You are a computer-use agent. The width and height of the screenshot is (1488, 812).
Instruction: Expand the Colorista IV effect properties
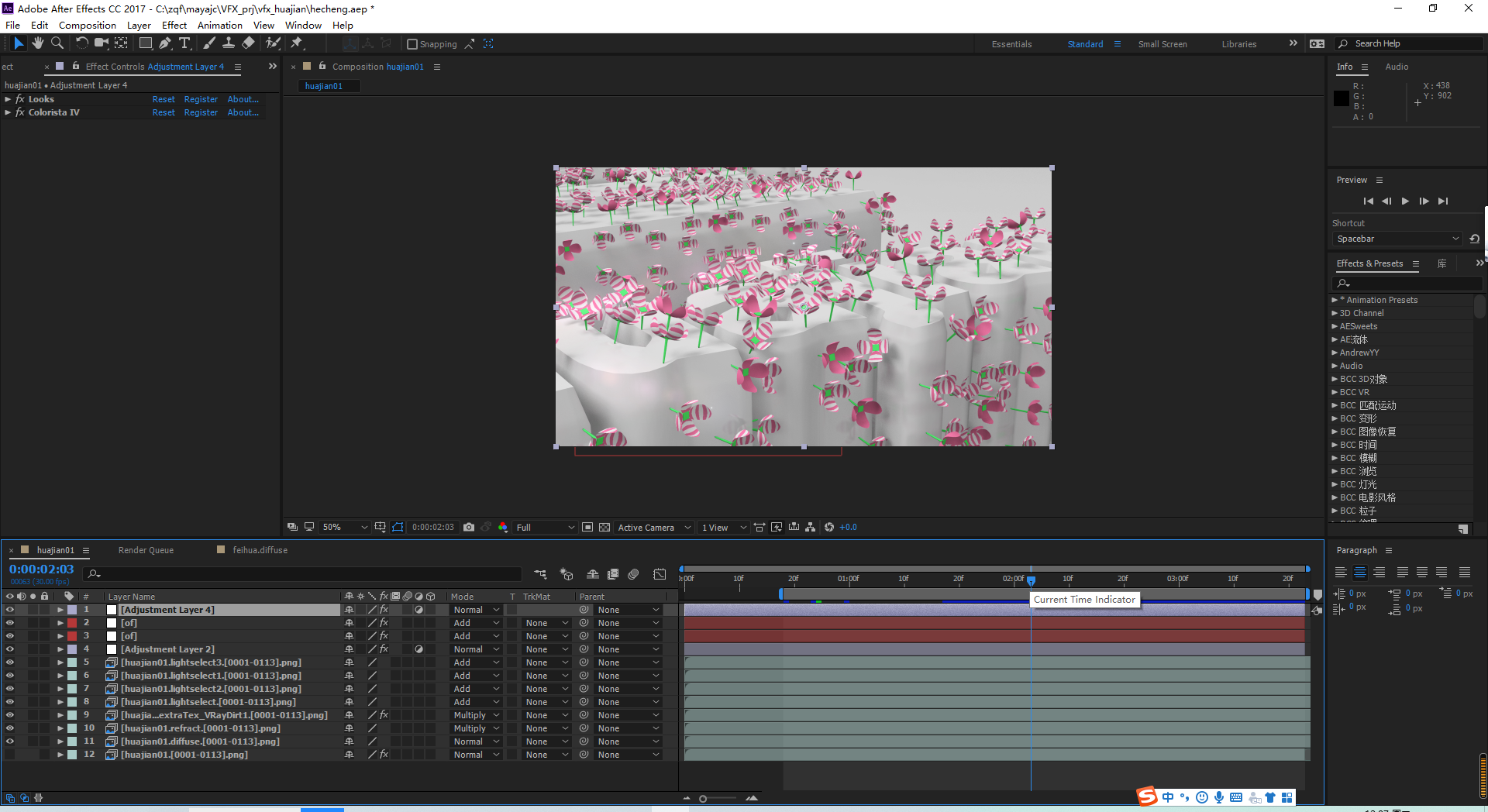tap(8, 112)
